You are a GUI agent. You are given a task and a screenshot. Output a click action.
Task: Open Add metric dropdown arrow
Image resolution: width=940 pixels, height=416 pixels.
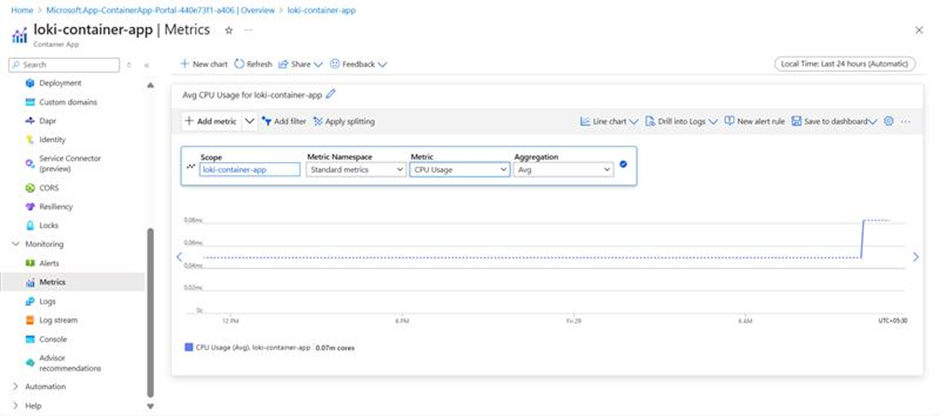250,121
